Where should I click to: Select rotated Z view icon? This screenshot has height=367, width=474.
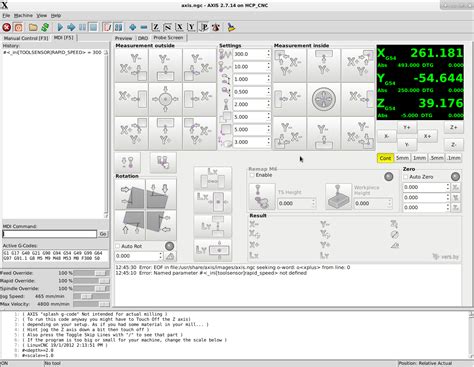coord(168,27)
